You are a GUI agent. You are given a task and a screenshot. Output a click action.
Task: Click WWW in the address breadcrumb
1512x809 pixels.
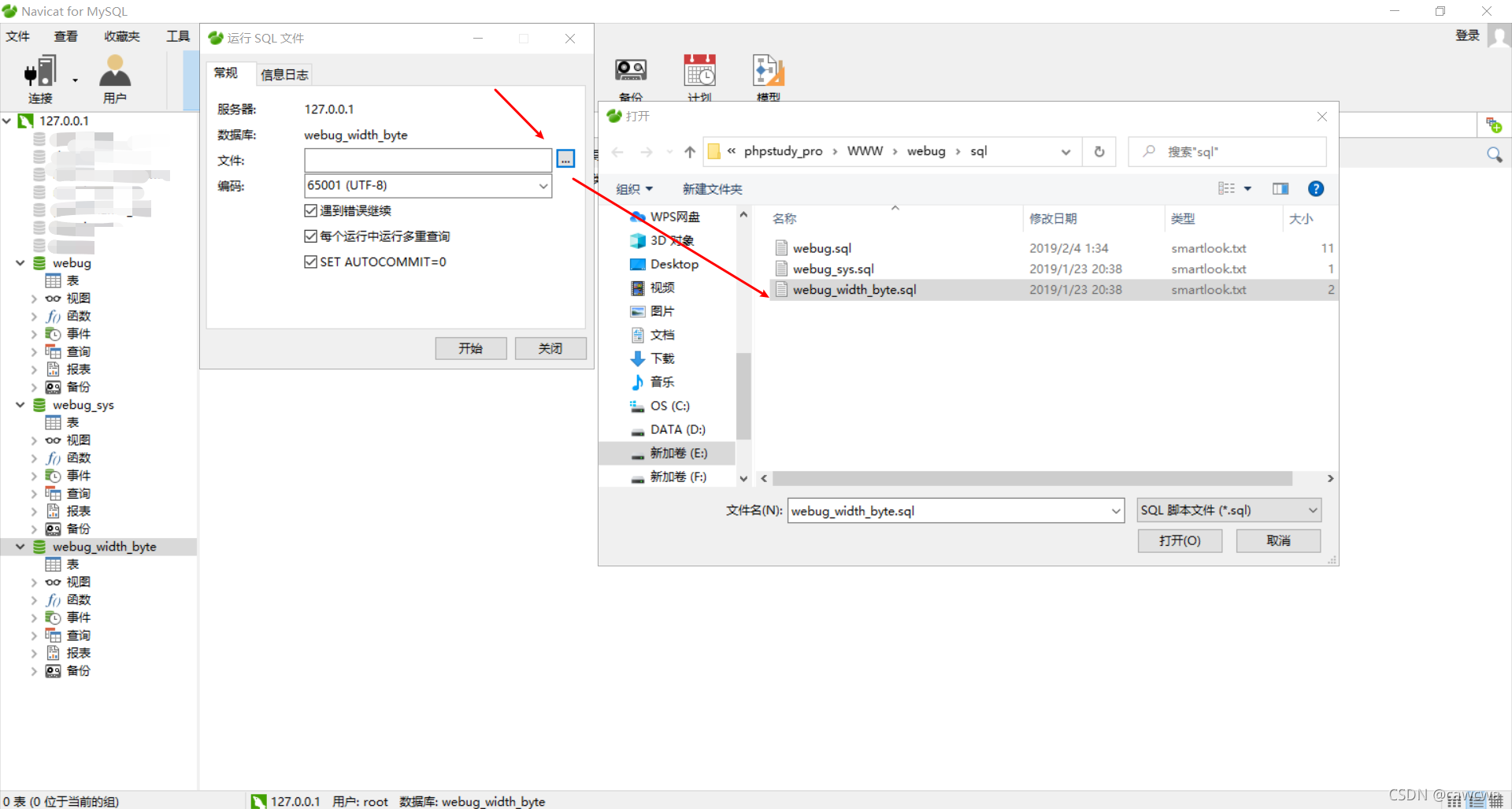[x=865, y=151]
